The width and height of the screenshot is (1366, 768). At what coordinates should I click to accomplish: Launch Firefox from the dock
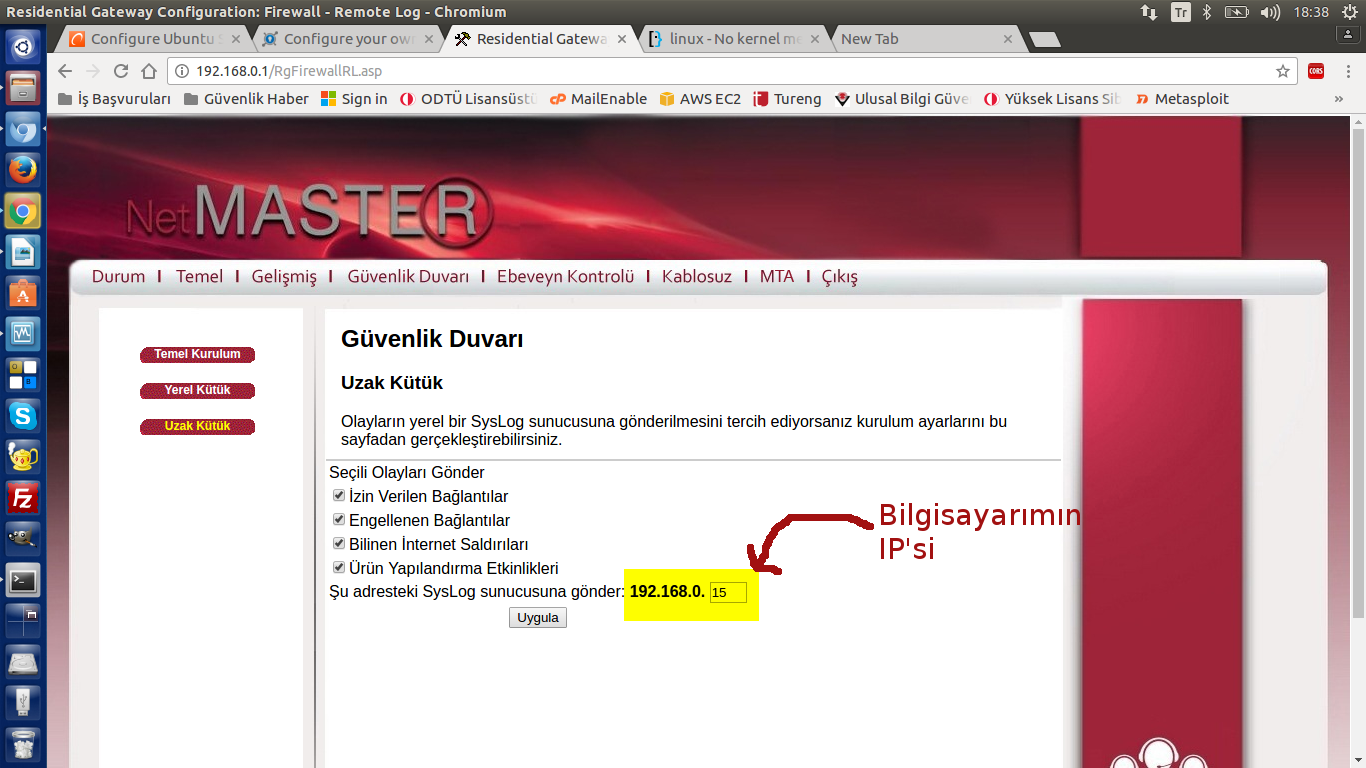tap(23, 171)
